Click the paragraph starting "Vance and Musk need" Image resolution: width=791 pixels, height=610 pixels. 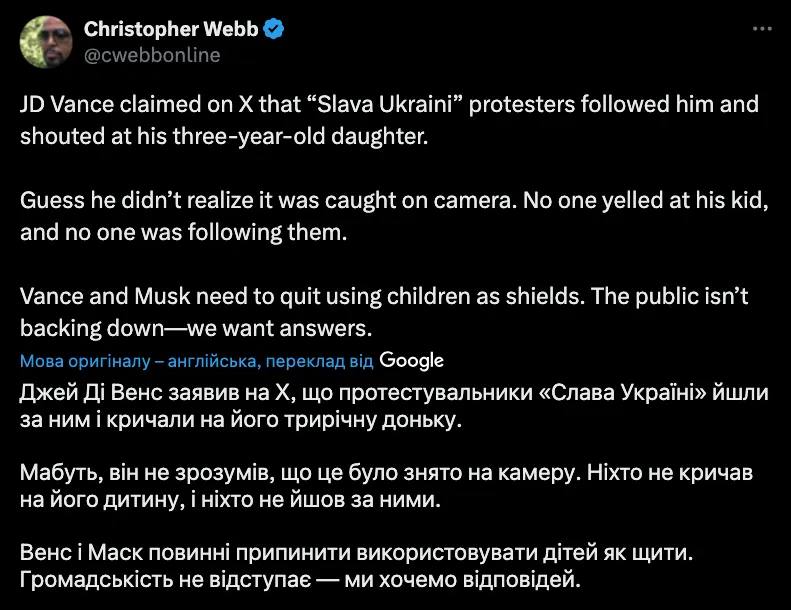pyautogui.click(x=384, y=314)
